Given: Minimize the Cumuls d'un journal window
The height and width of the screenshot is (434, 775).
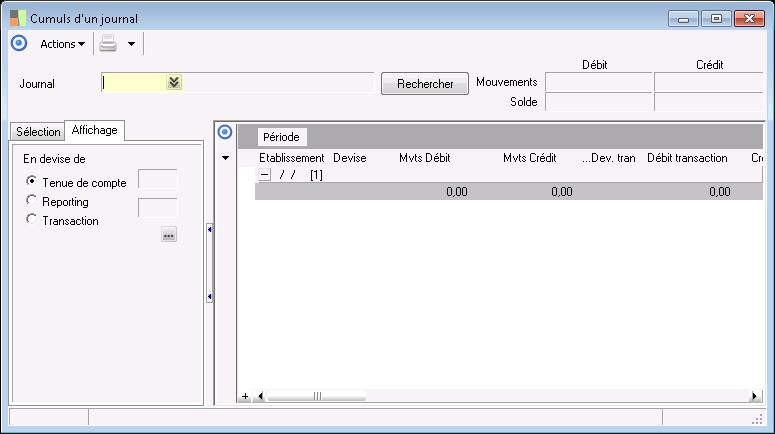Looking at the screenshot, I should (684, 19).
